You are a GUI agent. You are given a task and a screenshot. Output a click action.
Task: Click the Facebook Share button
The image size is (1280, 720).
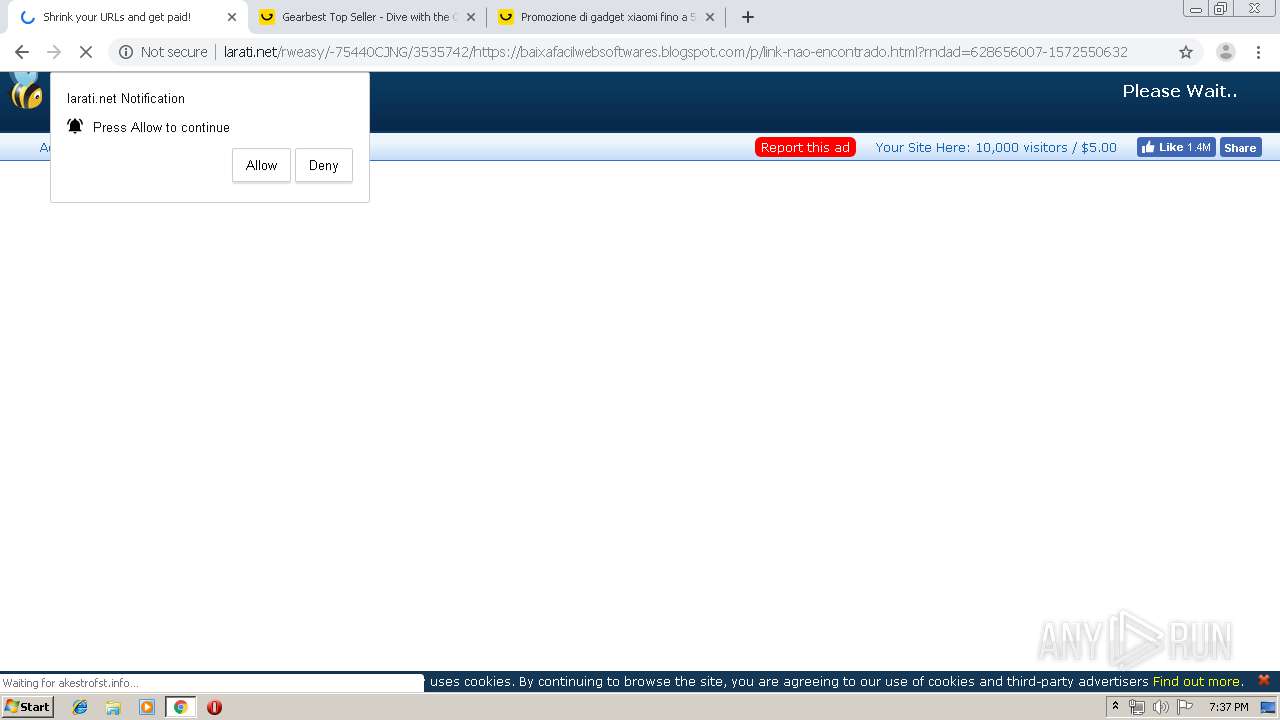pos(1240,147)
